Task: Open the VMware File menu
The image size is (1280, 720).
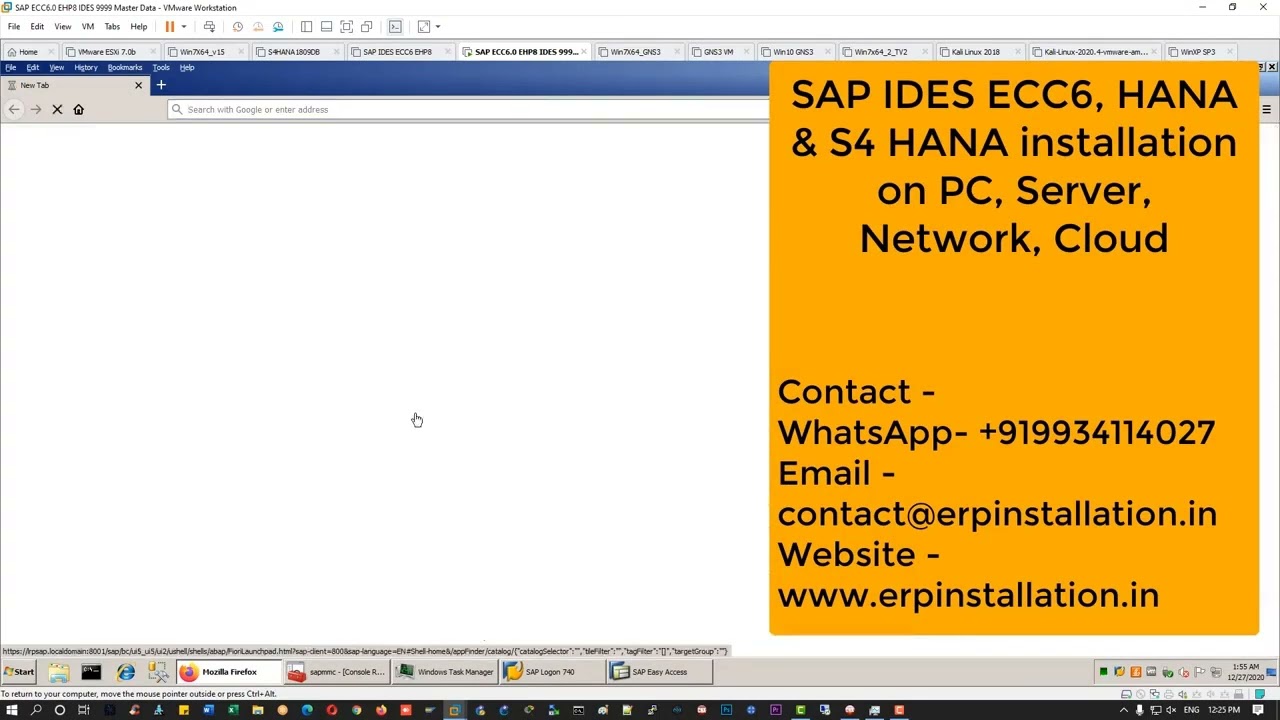Action: click(14, 27)
